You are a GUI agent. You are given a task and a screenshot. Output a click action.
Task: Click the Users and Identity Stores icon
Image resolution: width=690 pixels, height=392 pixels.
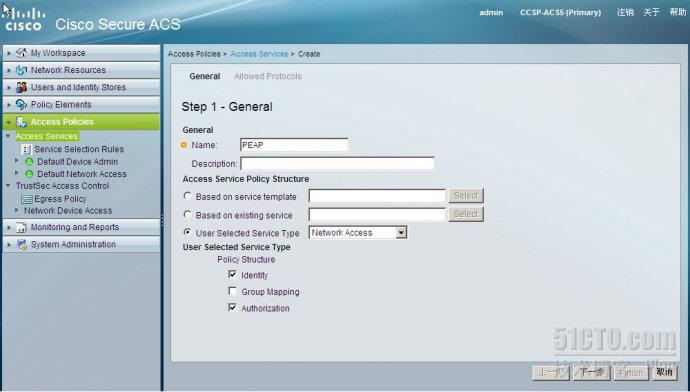pyautogui.click(x=21, y=87)
